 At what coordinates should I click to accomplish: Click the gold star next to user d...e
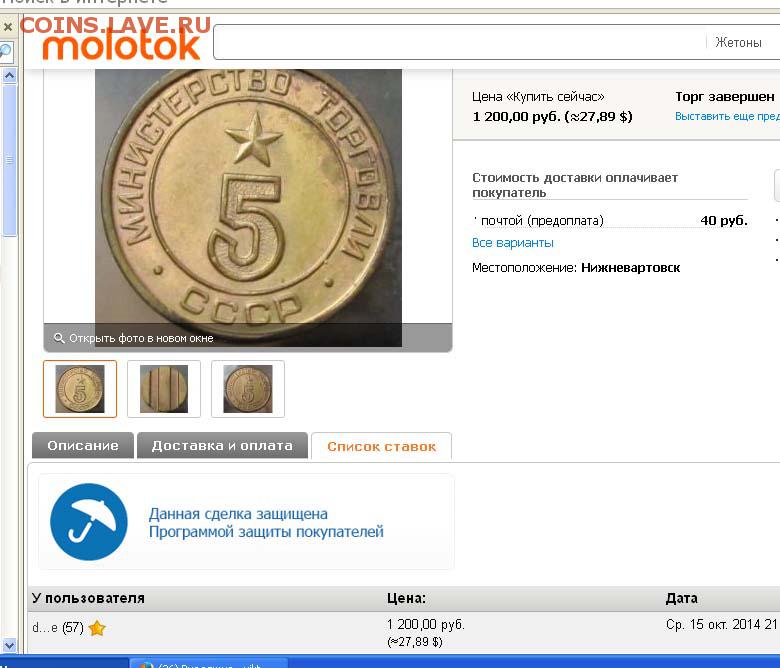point(97,628)
